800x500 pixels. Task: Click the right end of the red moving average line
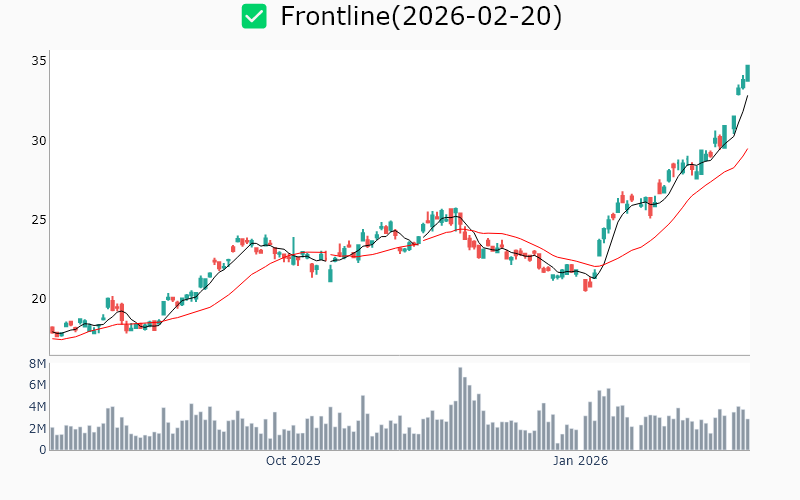click(747, 149)
